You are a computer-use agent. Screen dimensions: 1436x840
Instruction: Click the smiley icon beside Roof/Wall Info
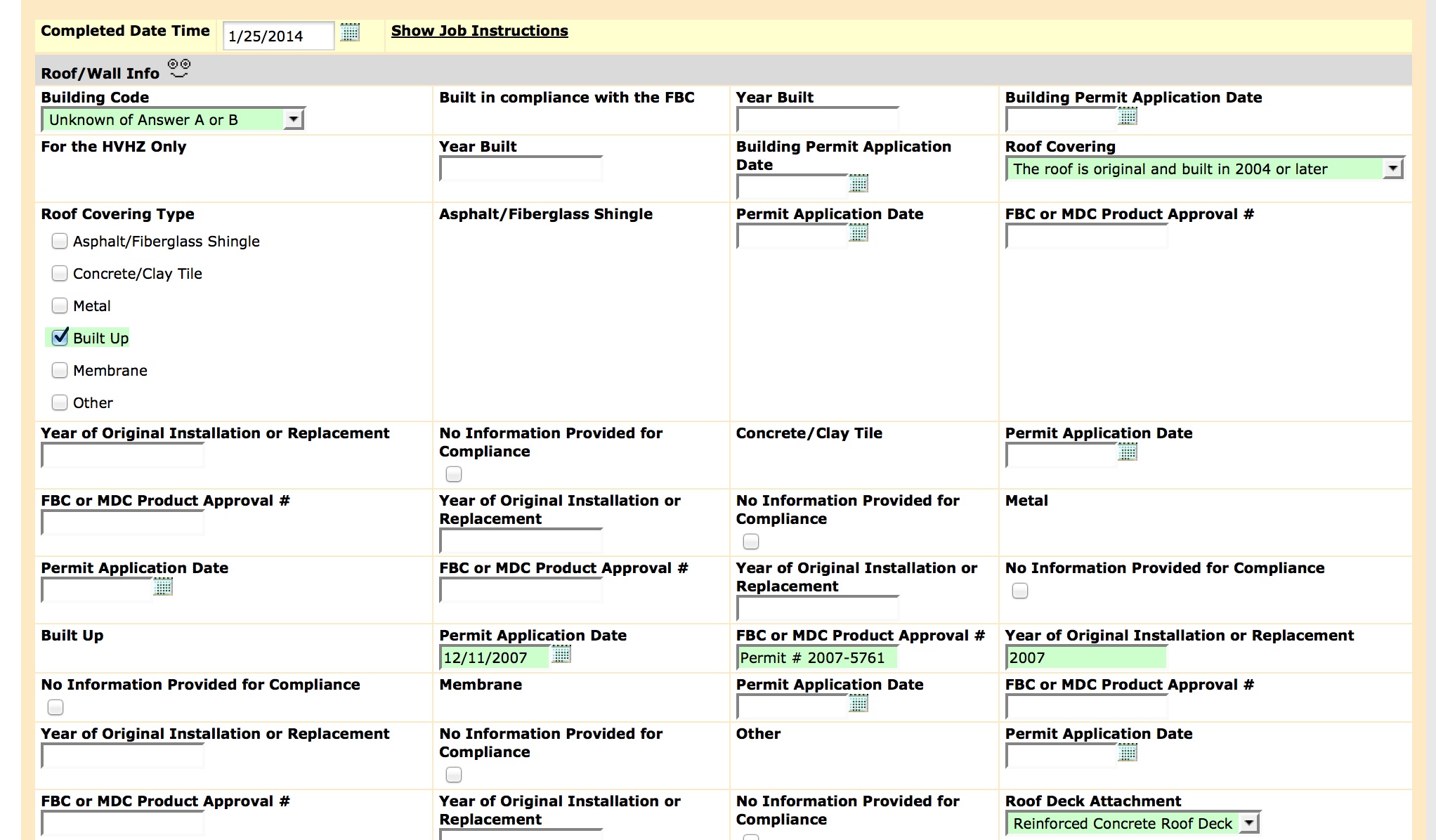179,69
